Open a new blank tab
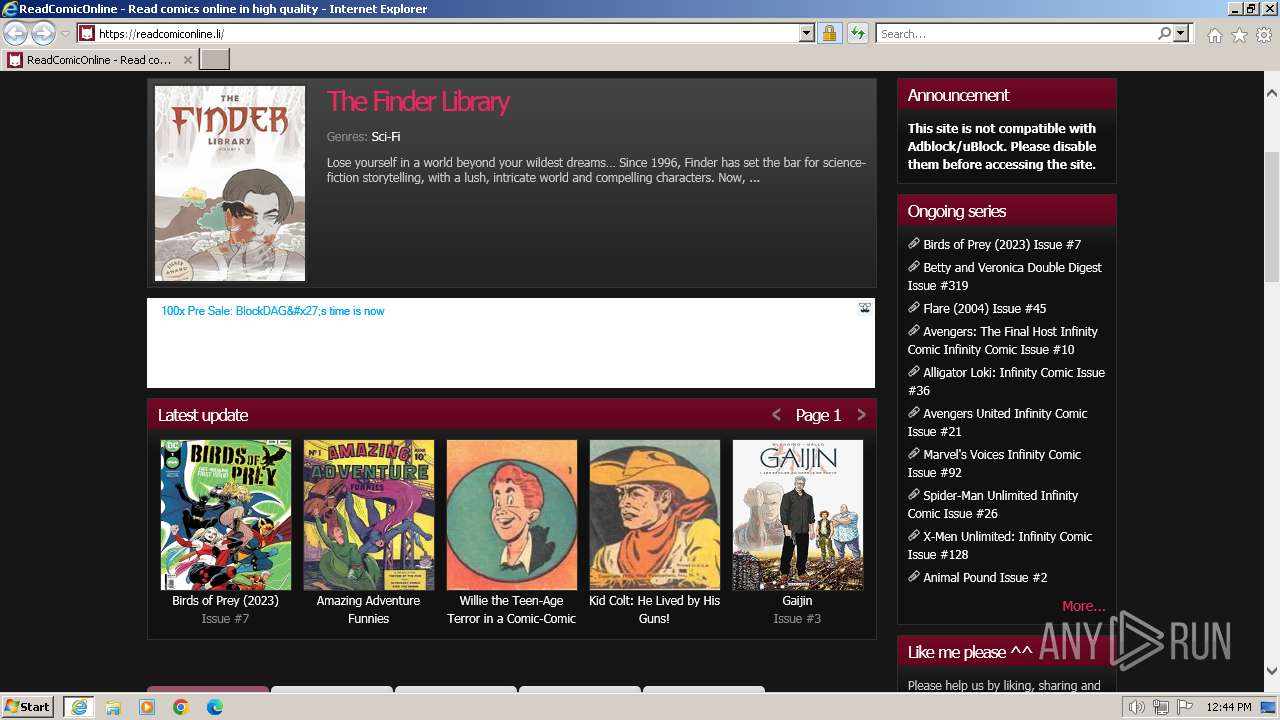Screen dimensions: 1280x720 tap(215, 60)
